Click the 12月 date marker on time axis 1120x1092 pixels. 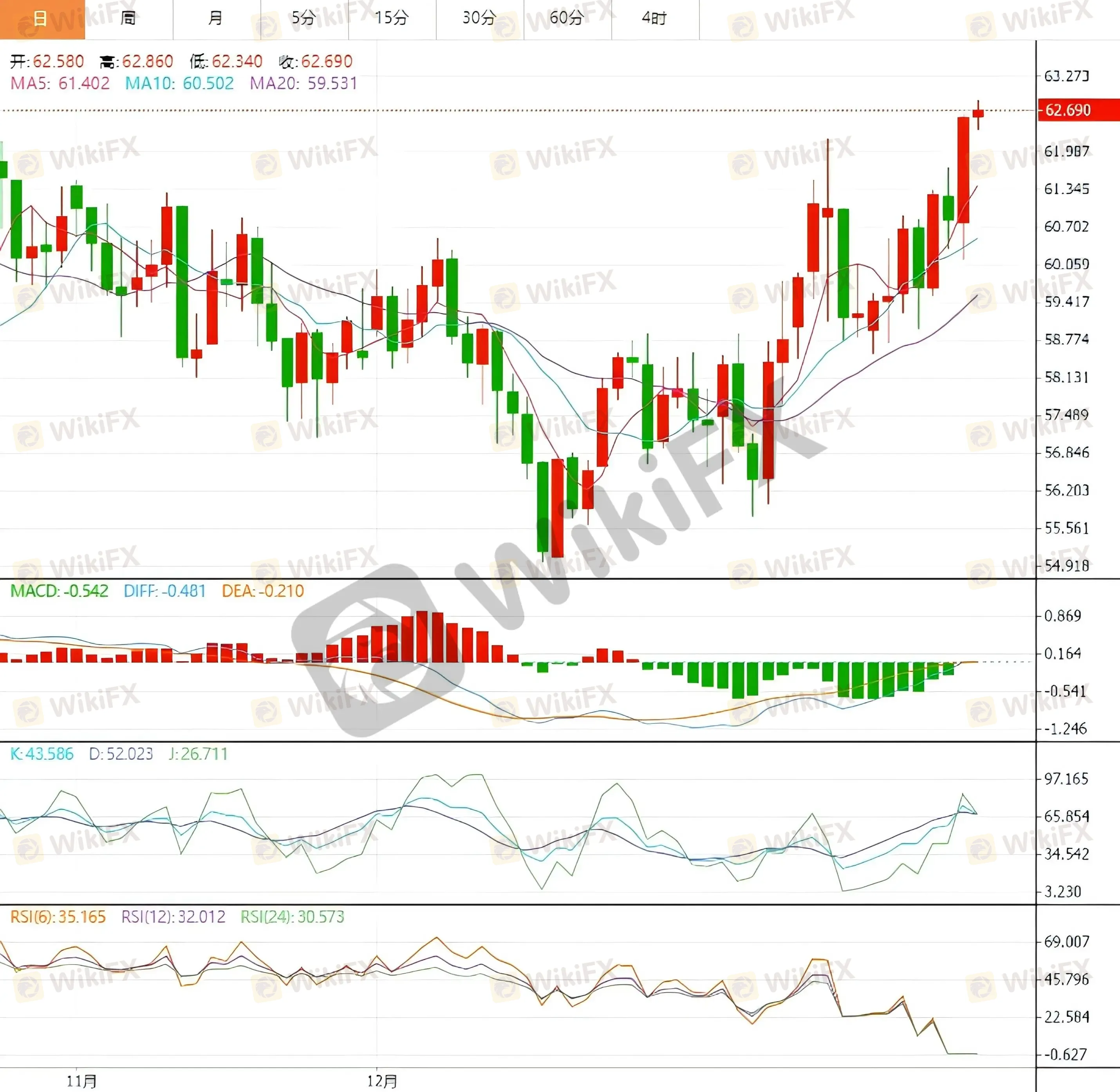click(x=382, y=1081)
